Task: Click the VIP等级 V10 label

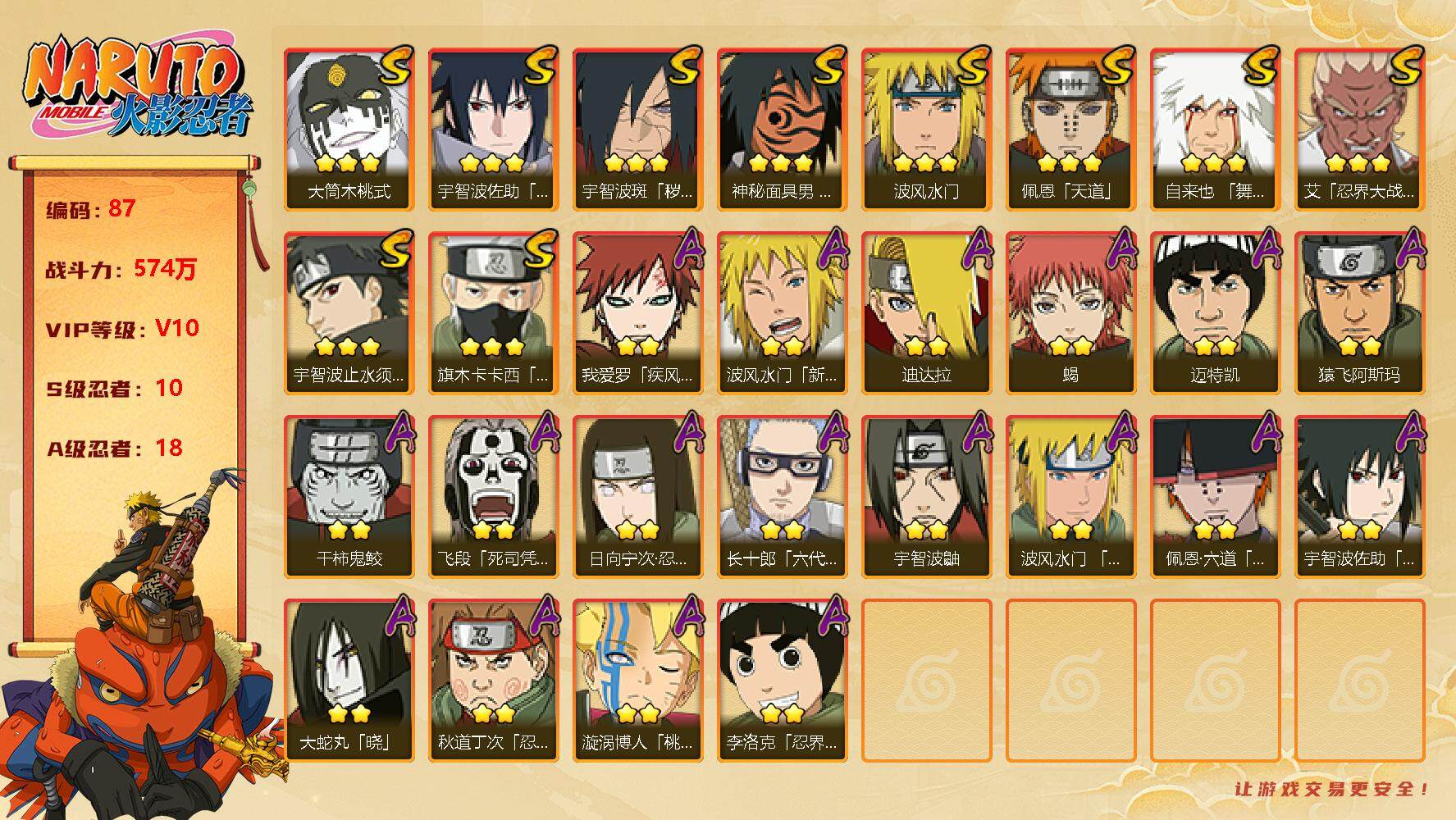Action: pyautogui.click(x=122, y=329)
